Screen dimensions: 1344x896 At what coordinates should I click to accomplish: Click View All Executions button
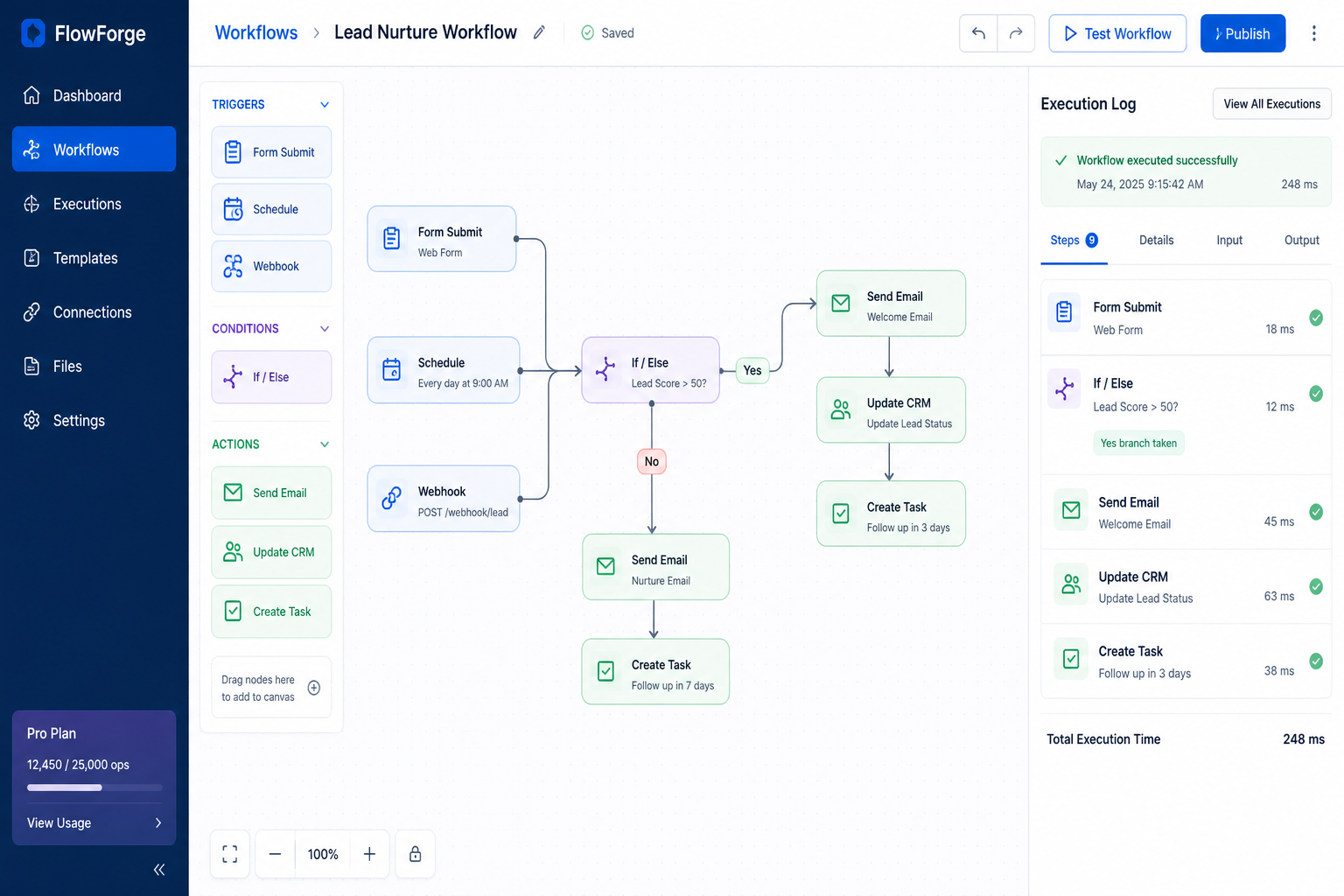coord(1271,104)
